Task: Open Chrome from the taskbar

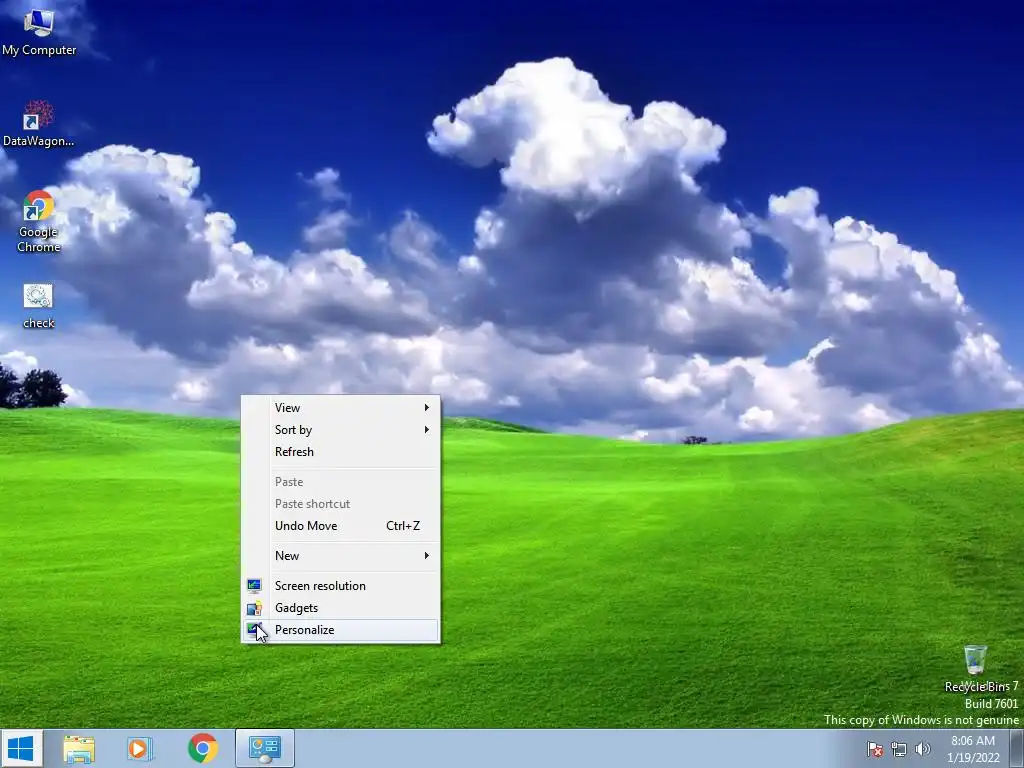Action: (202, 748)
